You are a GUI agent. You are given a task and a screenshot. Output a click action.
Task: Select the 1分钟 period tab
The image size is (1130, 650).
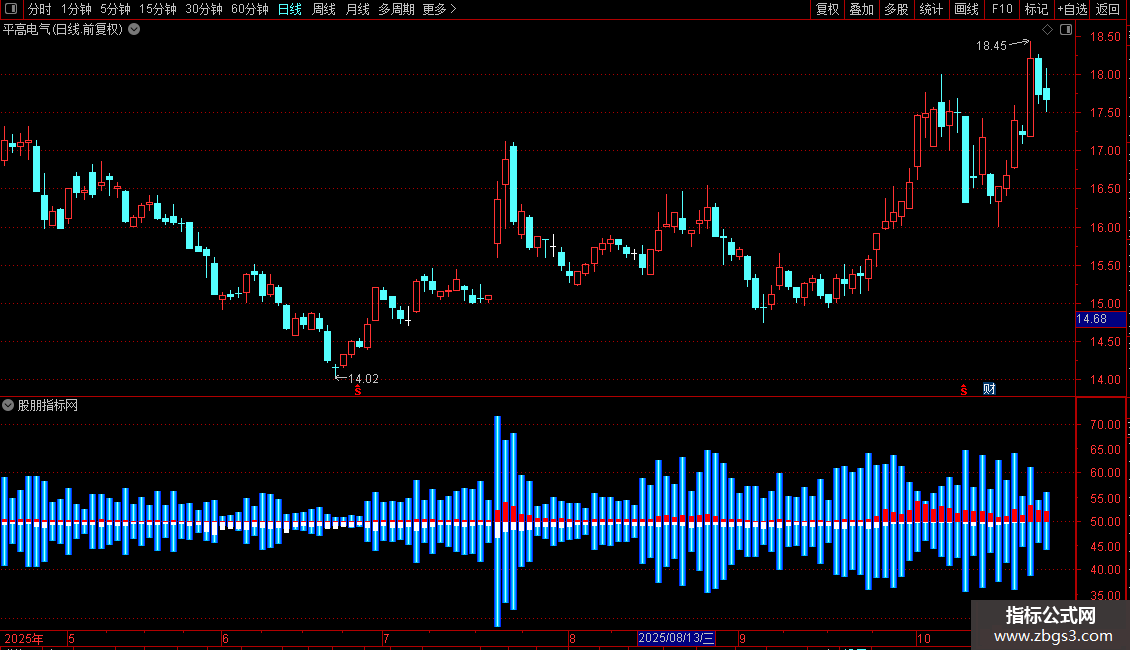click(x=76, y=9)
